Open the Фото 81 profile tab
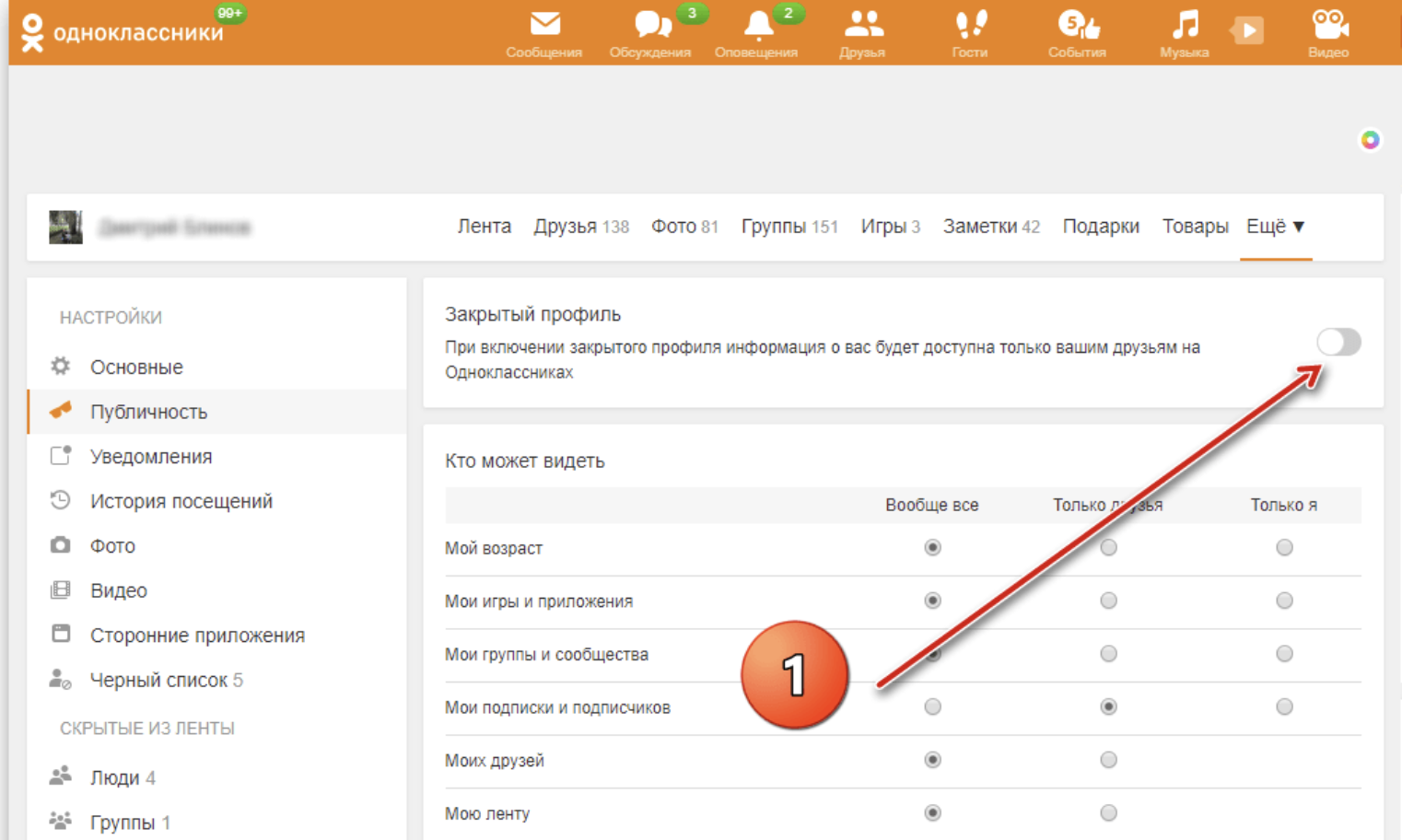This screenshot has width=1402, height=840. pyautogui.click(x=684, y=227)
